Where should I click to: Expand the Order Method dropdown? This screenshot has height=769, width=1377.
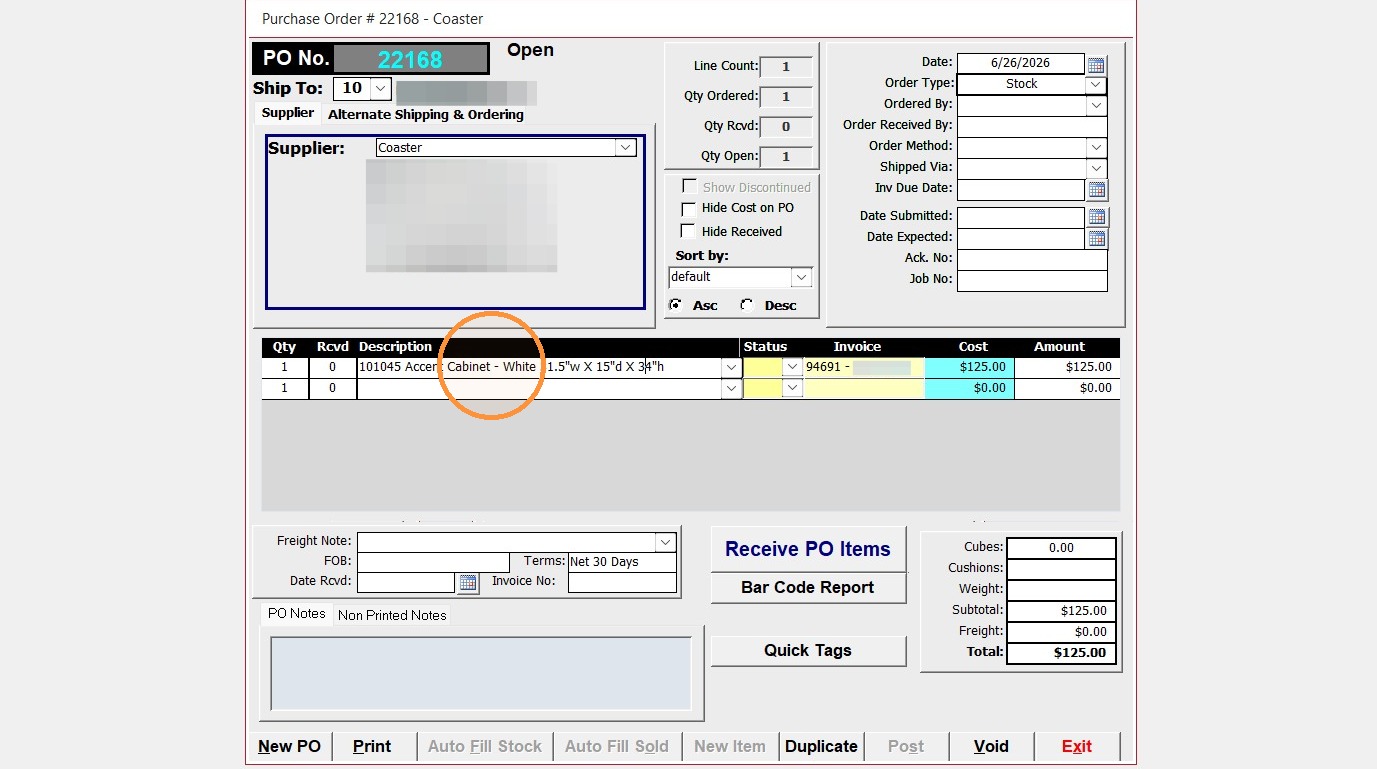coord(1097,147)
